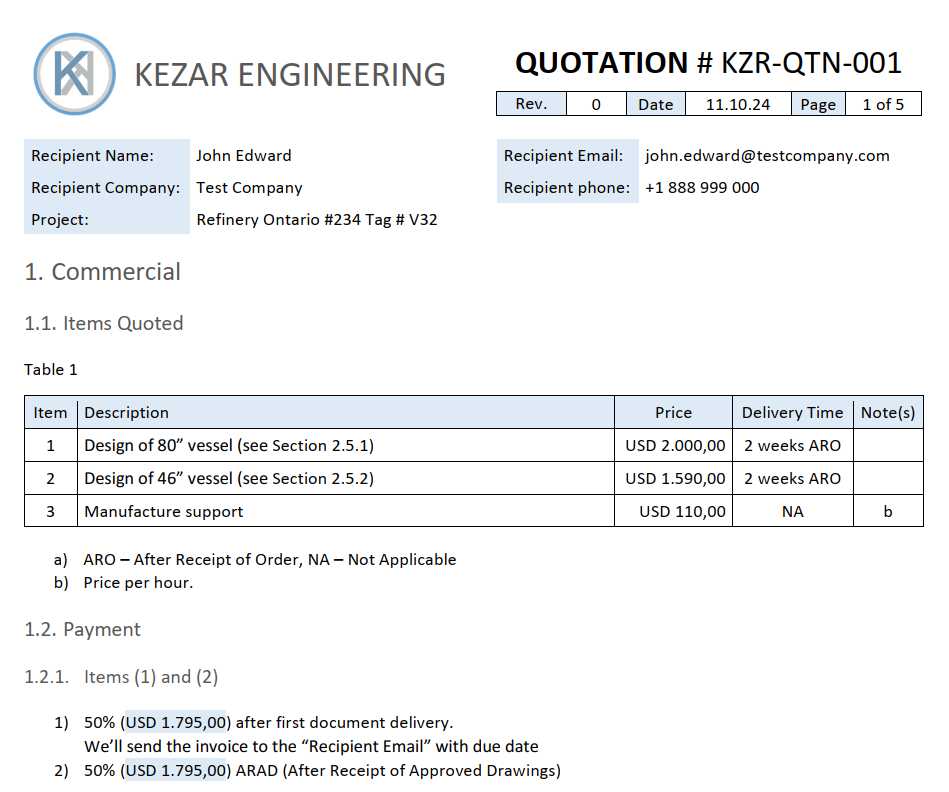Image resolution: width=949 pixels, height=792 pixels.
Task: Select item number 3 cell
Action: coord(51,511)
